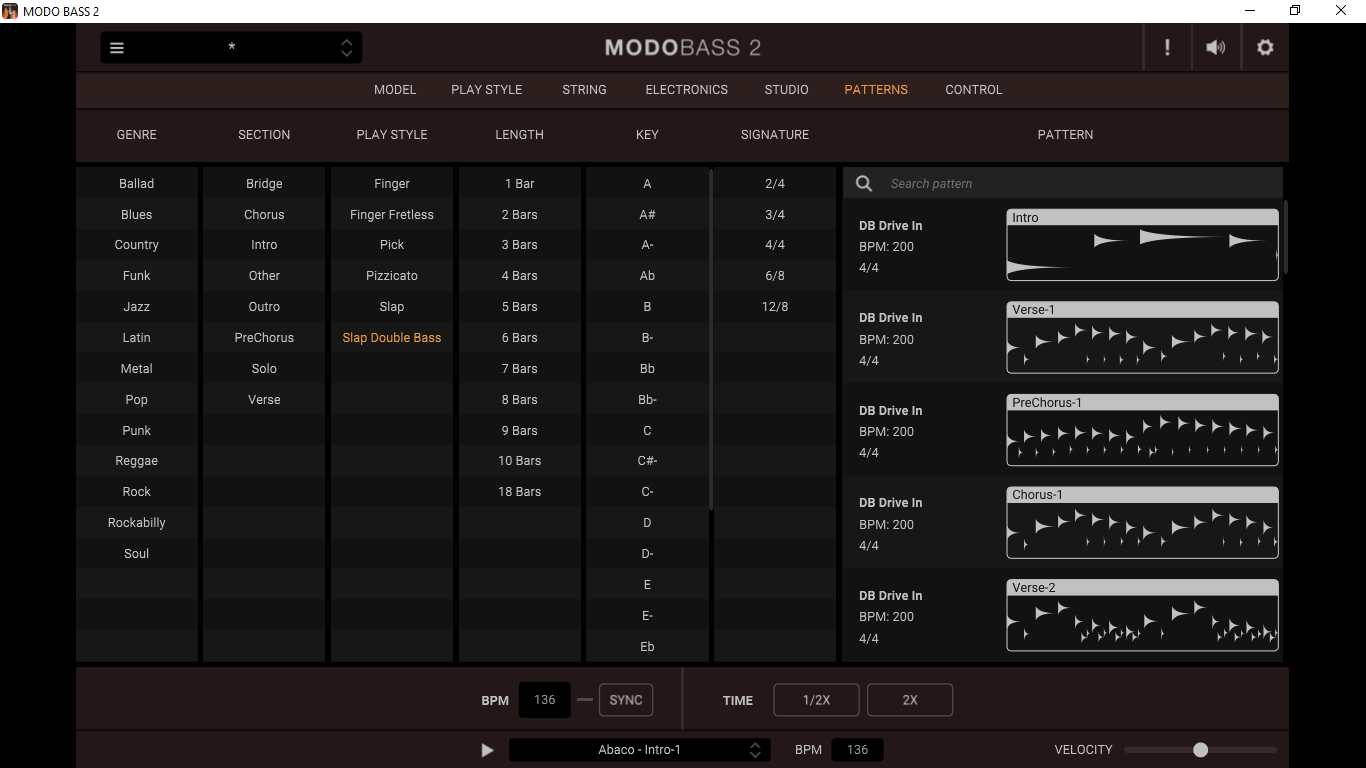Expand the preset selector arrows
Image resolution: width=1366 pixels, height=768 pixels.
tap(346, 48)
